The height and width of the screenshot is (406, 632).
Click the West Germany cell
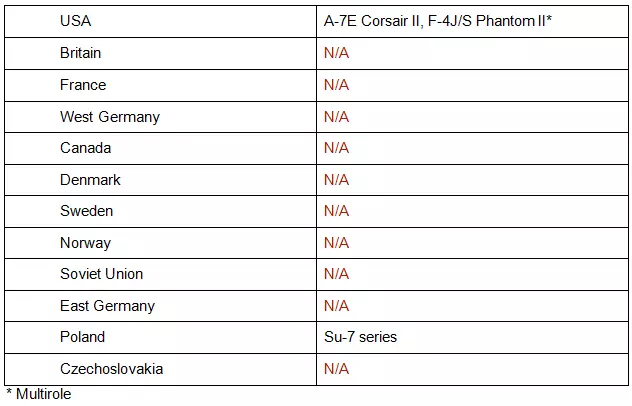coord(109,117)
